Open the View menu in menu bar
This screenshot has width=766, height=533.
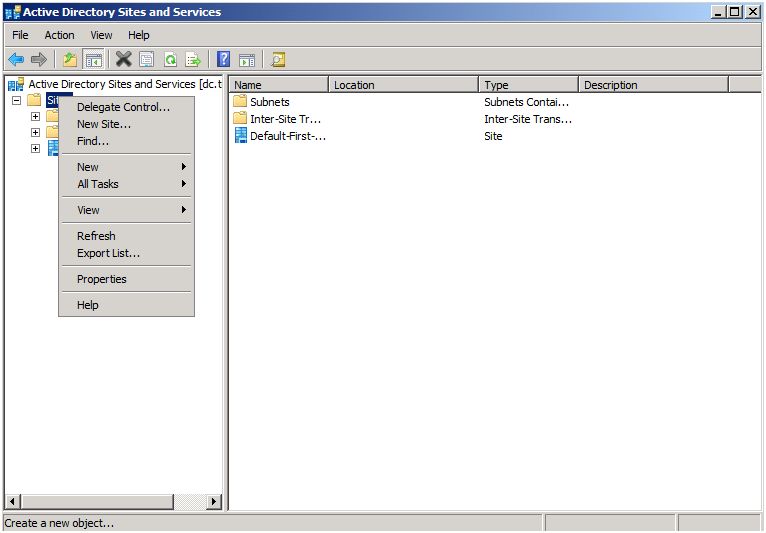(101, 35)
